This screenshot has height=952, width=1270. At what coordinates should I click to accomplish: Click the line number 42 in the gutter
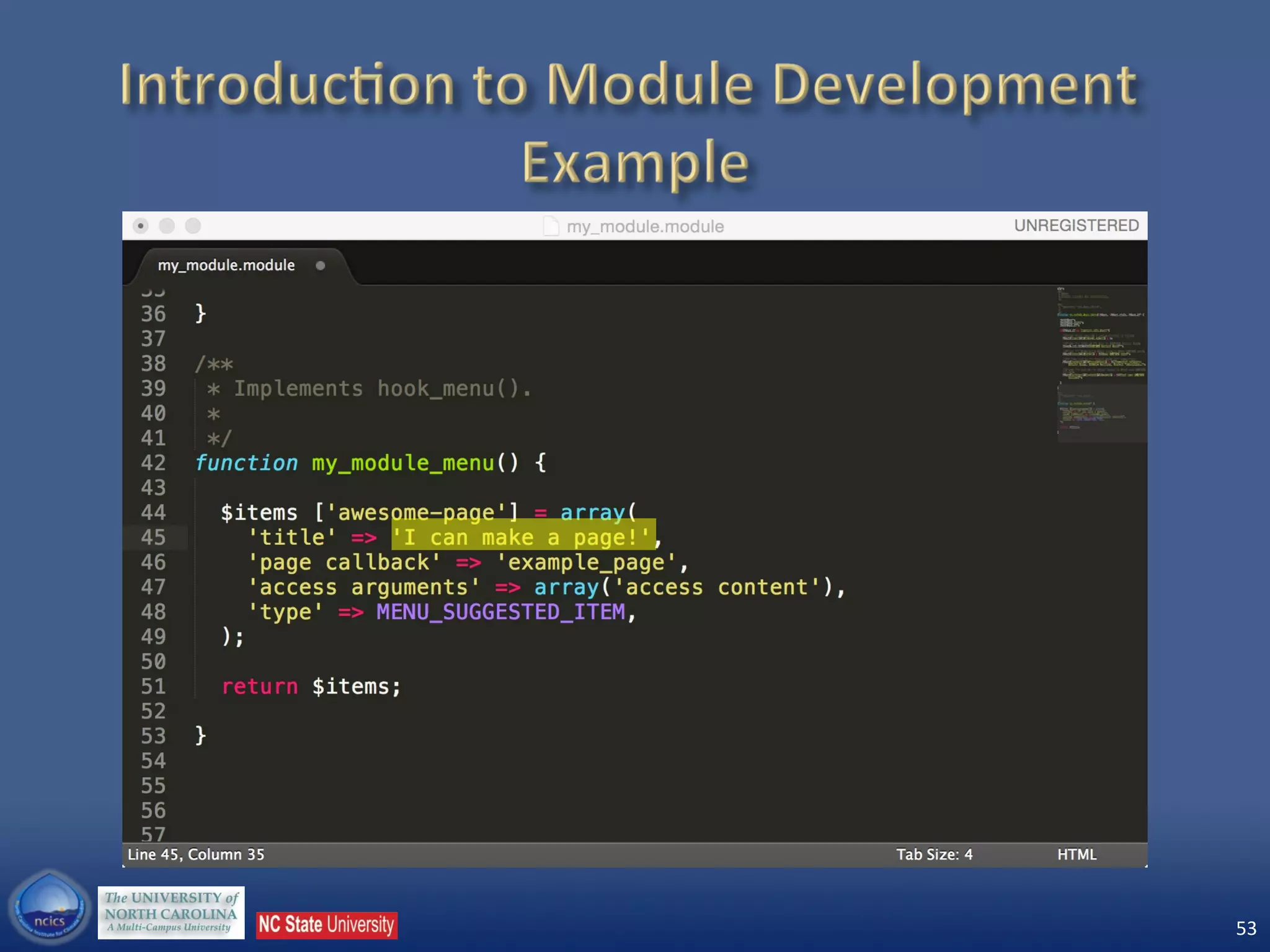[153, 463]
